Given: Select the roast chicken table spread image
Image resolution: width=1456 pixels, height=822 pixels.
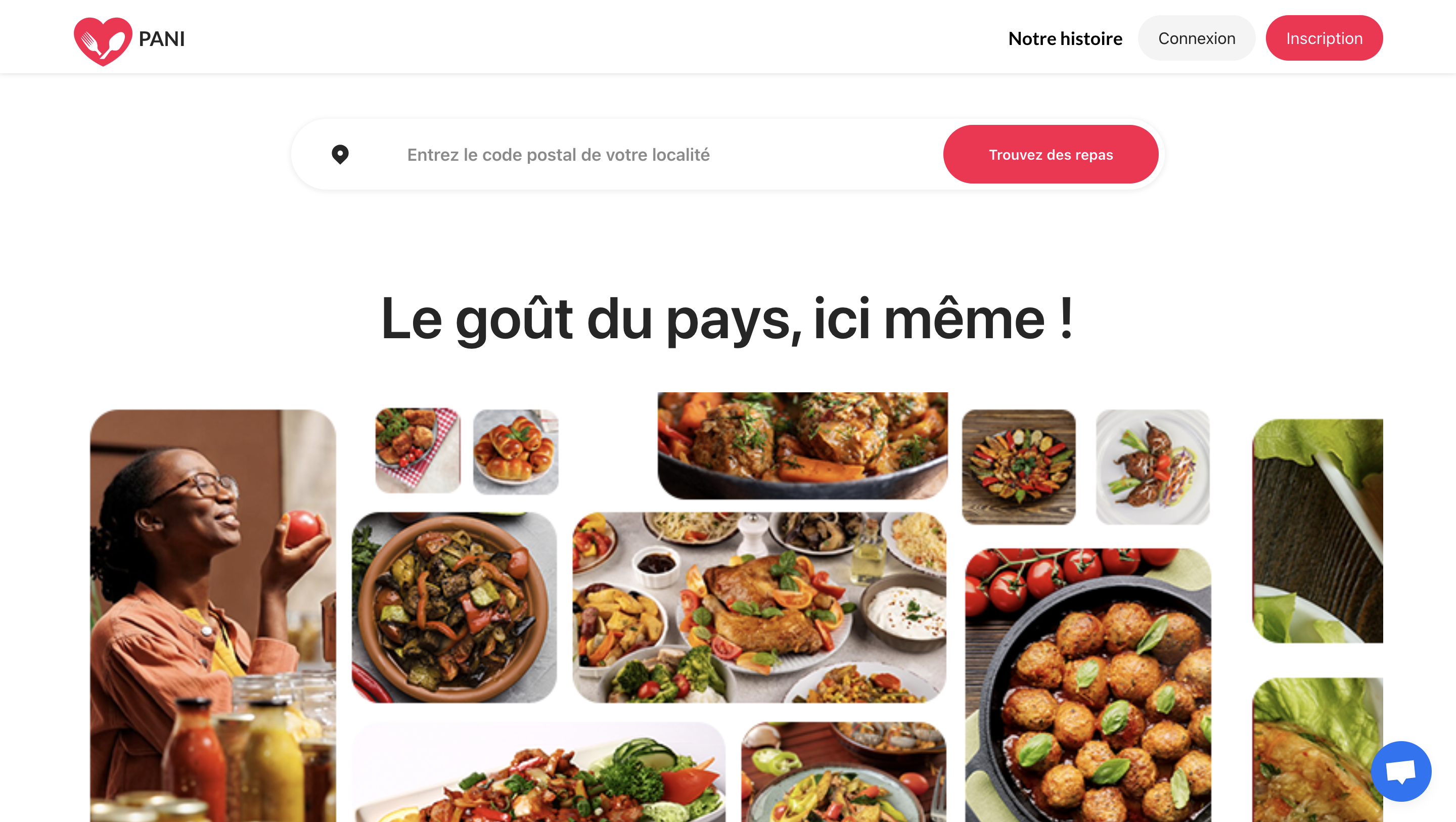Looking at the screenshot, I should pos(759,607).
